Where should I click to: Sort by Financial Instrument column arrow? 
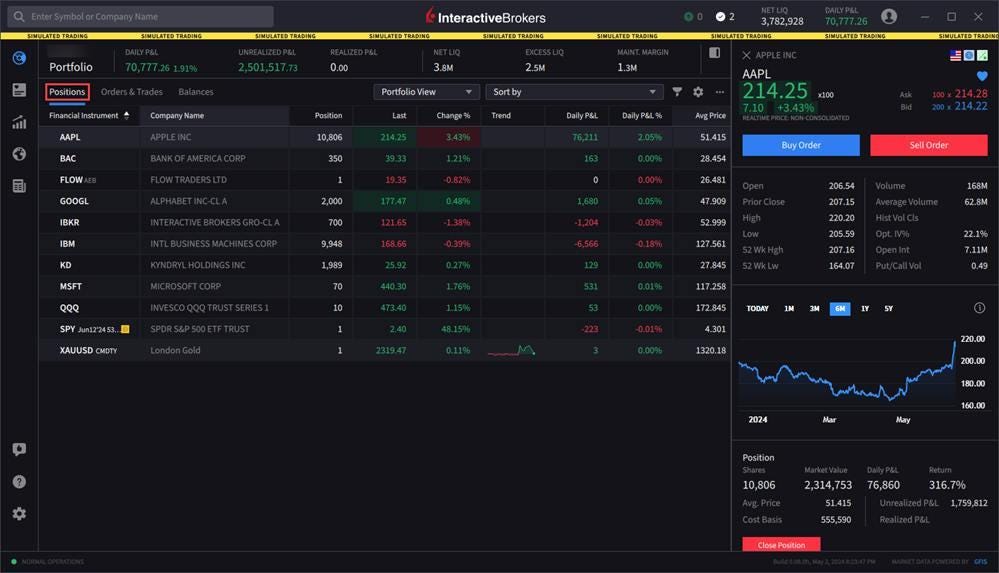126,115
